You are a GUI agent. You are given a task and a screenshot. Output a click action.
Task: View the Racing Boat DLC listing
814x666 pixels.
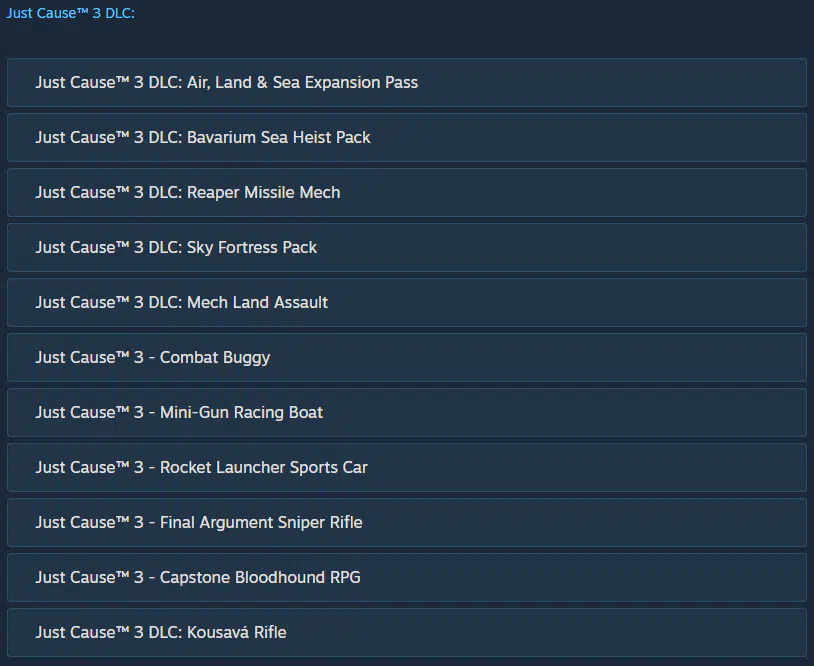[x=179, y=412]
